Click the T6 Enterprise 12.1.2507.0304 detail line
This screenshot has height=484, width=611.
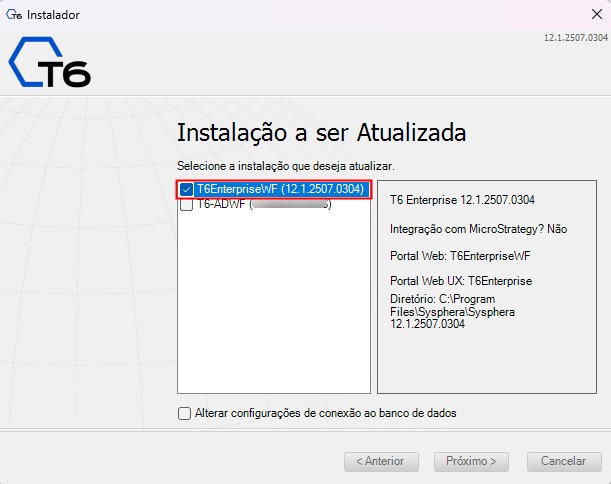(462, 200)
